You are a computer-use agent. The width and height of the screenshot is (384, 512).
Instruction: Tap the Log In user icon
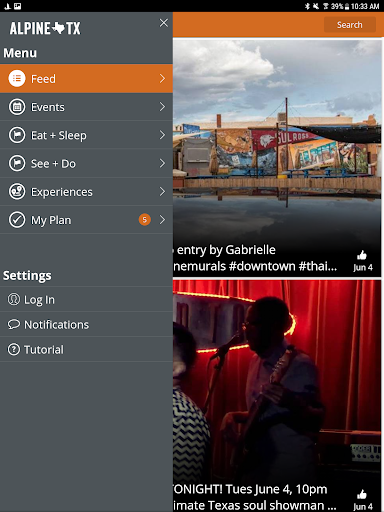tap(14, 299)
